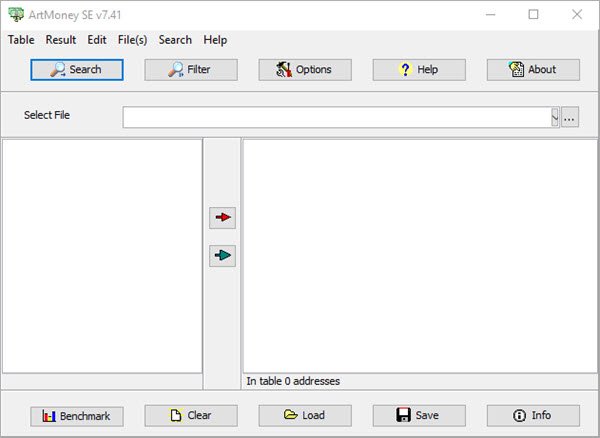
Task: Open the File(s) menu
Action: (x=132, y=40)
